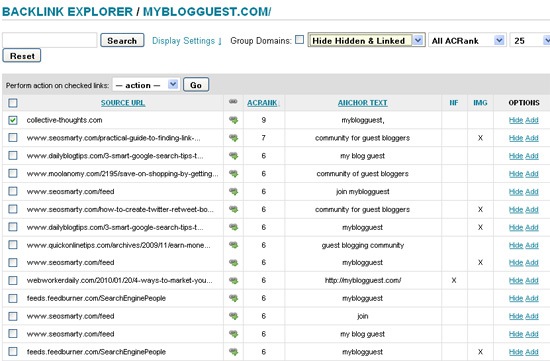Viewport: 550px width, 361px height.
Task: Click the Search button
Action: [x=122, y=40]
